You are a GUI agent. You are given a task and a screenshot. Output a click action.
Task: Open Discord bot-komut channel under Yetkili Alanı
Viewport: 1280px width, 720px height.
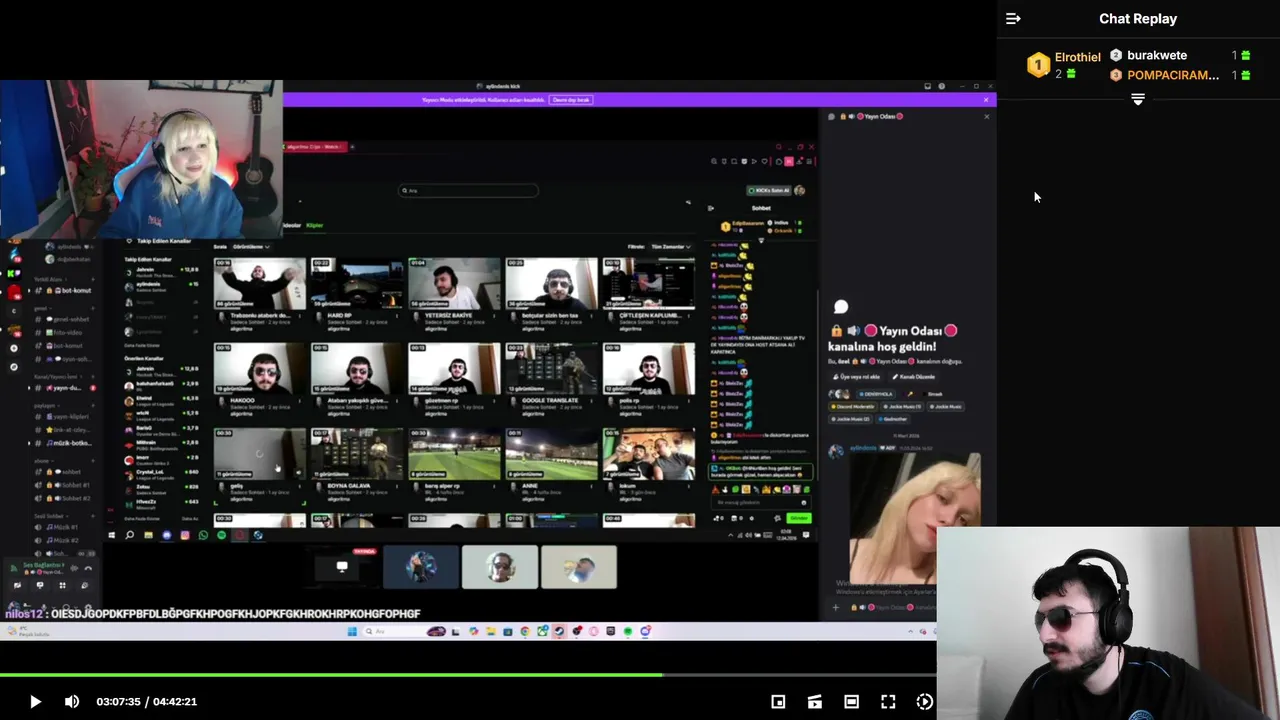(x=67, y=290)
